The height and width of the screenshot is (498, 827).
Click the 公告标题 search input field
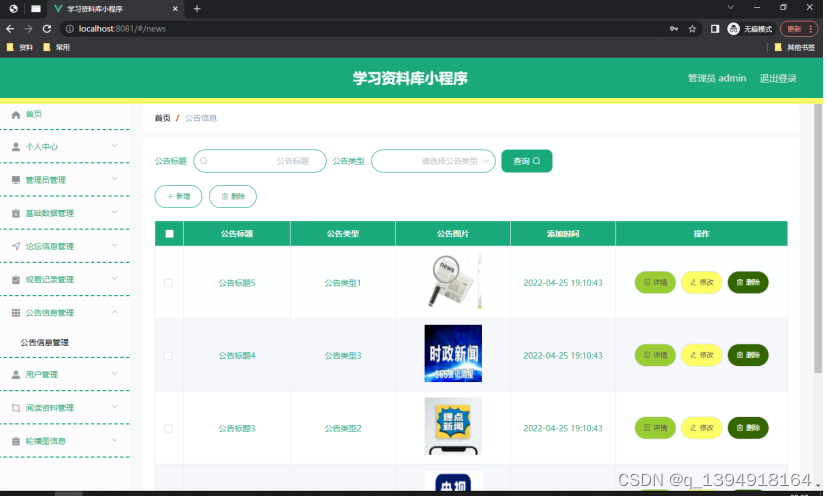[x=260, y=161]
